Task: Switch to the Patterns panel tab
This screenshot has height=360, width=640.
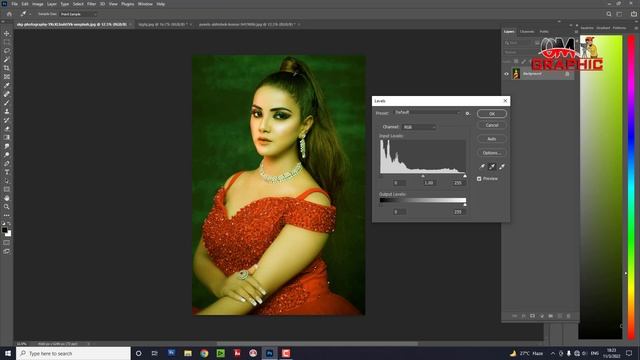Action: point(619,28)
